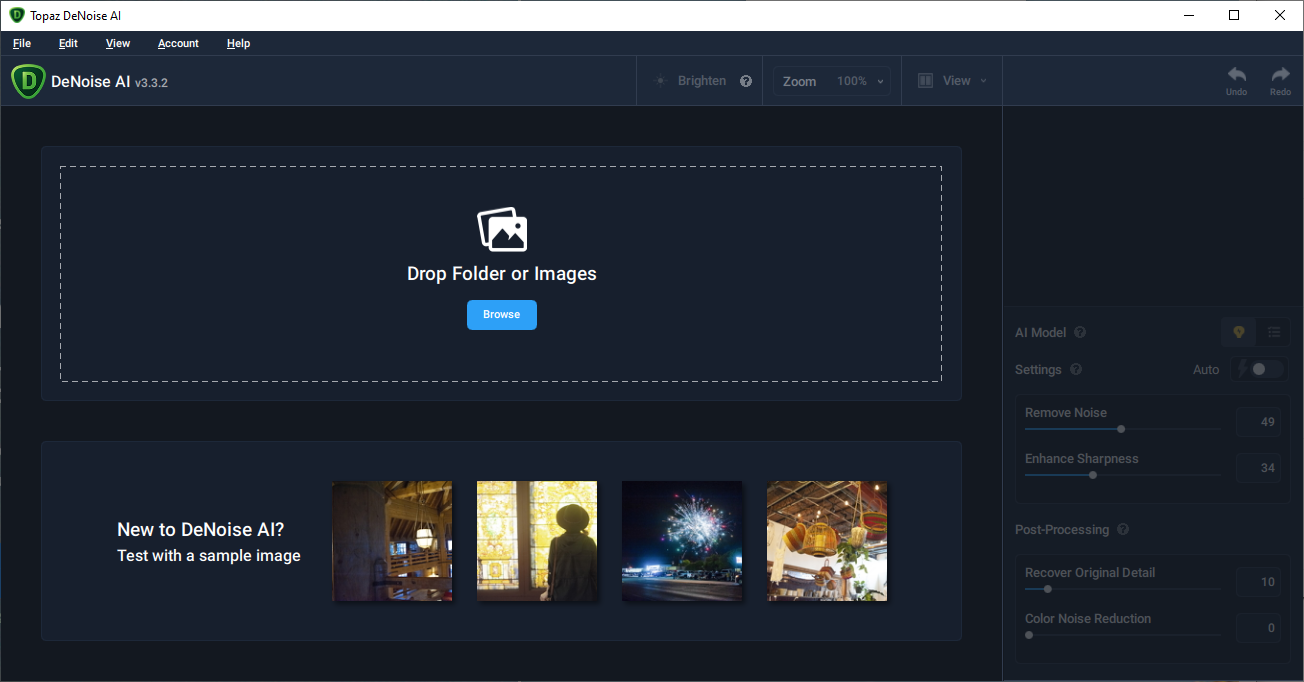The height and width of the screenshot is (682, 1304).
Task: Click the 'Remove Noise' label
Action: point(1066,413)
